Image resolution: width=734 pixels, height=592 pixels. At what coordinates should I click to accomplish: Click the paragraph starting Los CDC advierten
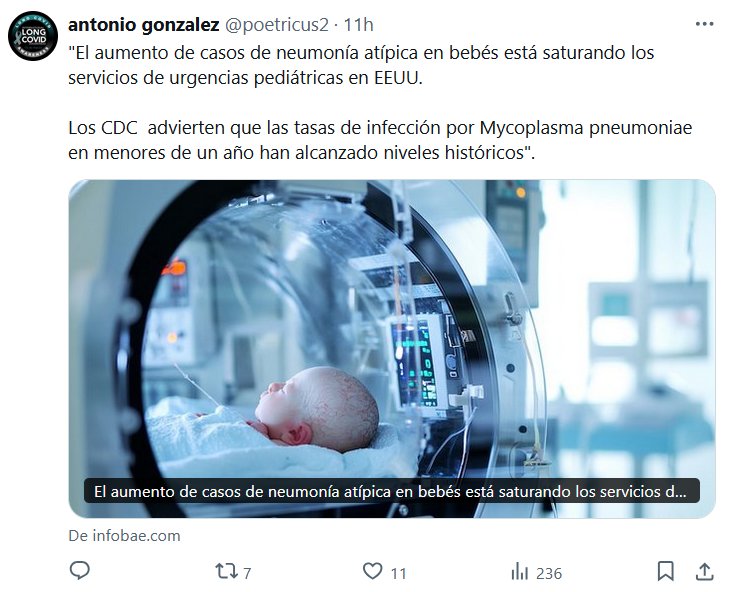click(x=380, y=140)
